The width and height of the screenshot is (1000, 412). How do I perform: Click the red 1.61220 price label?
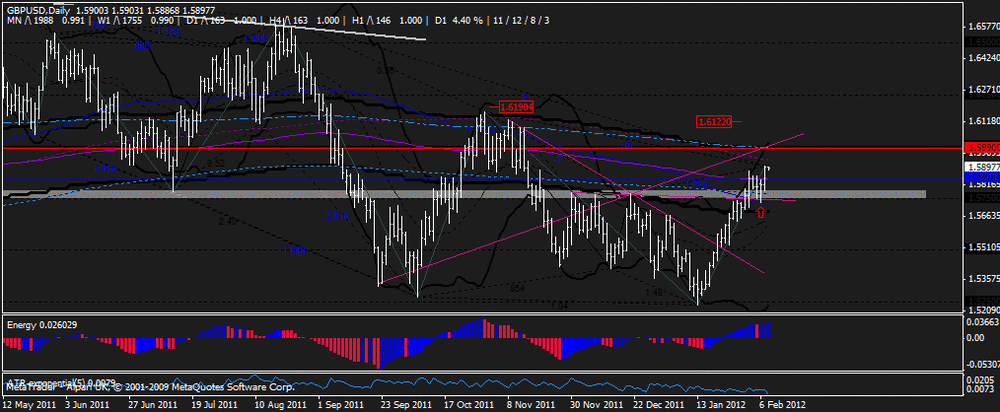[x=715, y=120]
